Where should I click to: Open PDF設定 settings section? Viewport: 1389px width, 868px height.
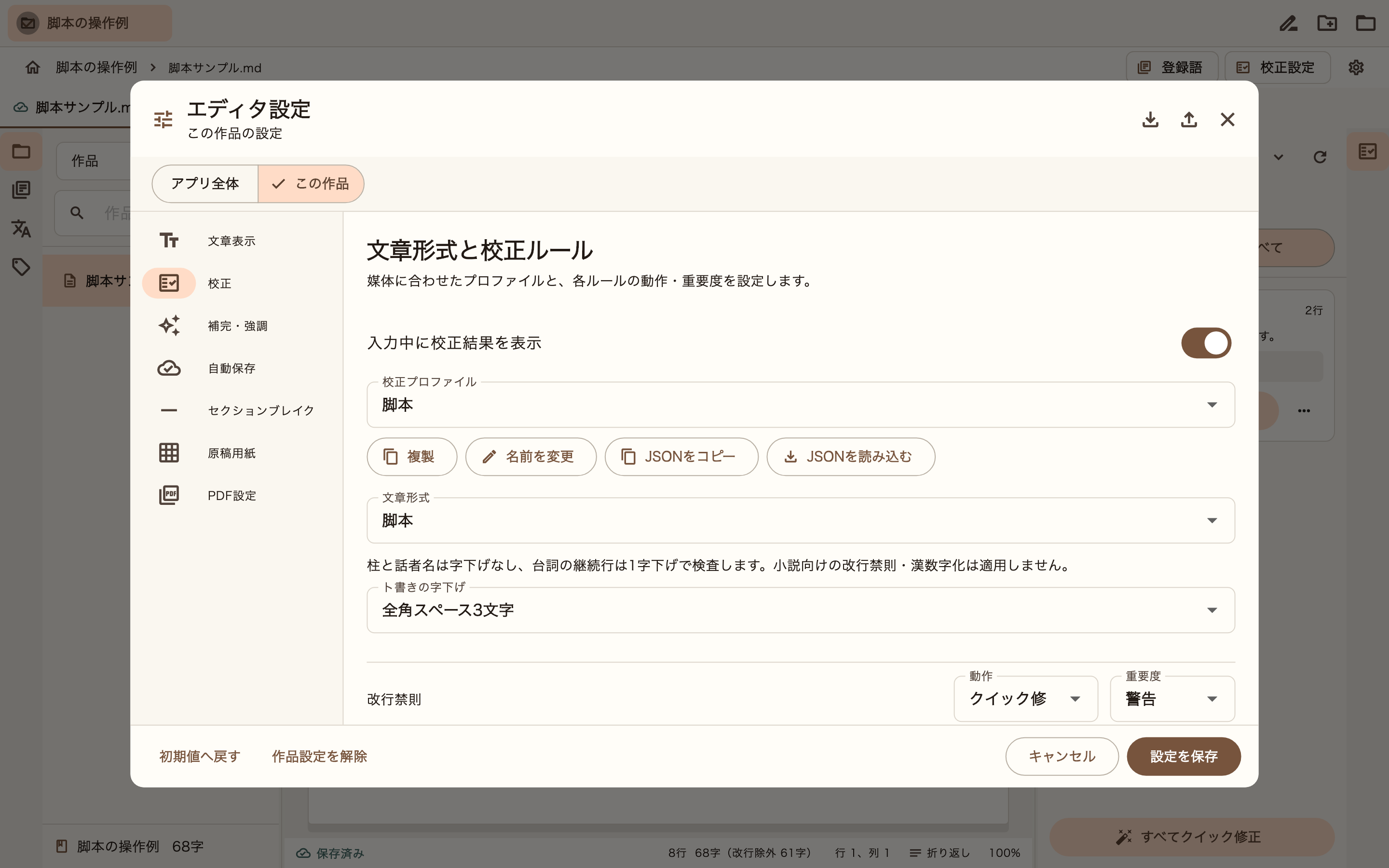(x=237, y=495)
